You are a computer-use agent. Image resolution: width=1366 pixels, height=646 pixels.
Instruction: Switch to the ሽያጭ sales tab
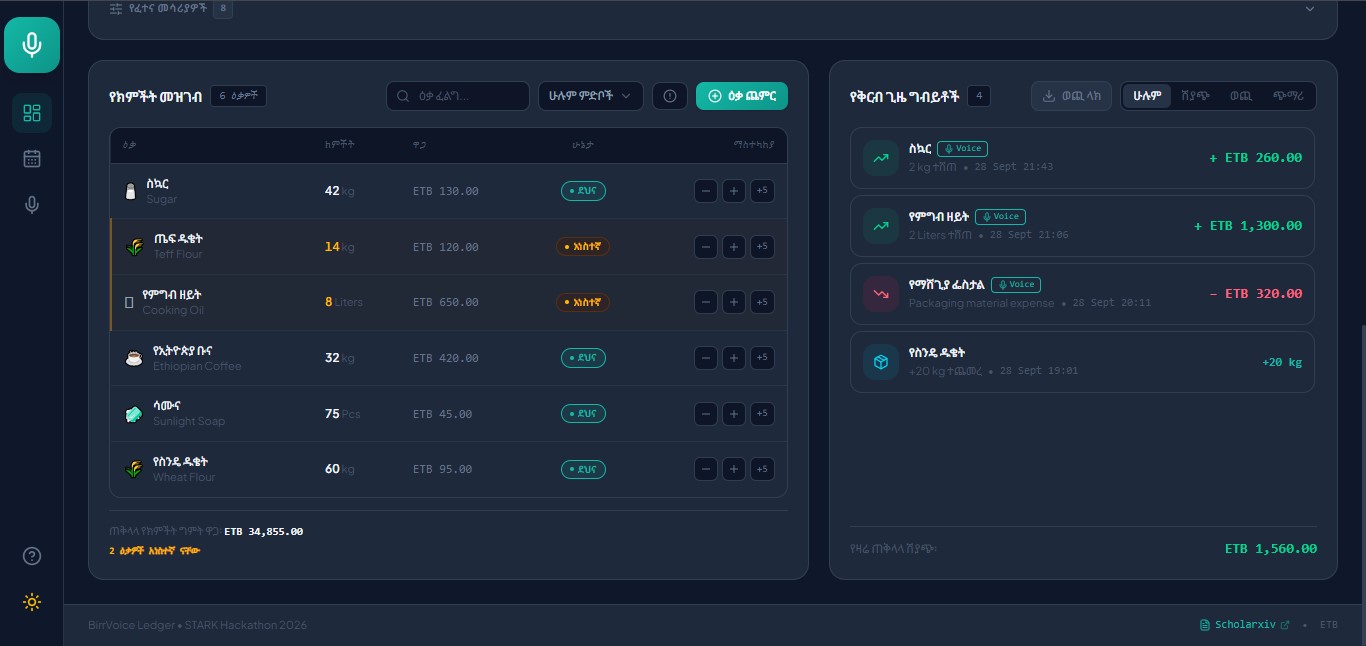[x=1194, y=96]
